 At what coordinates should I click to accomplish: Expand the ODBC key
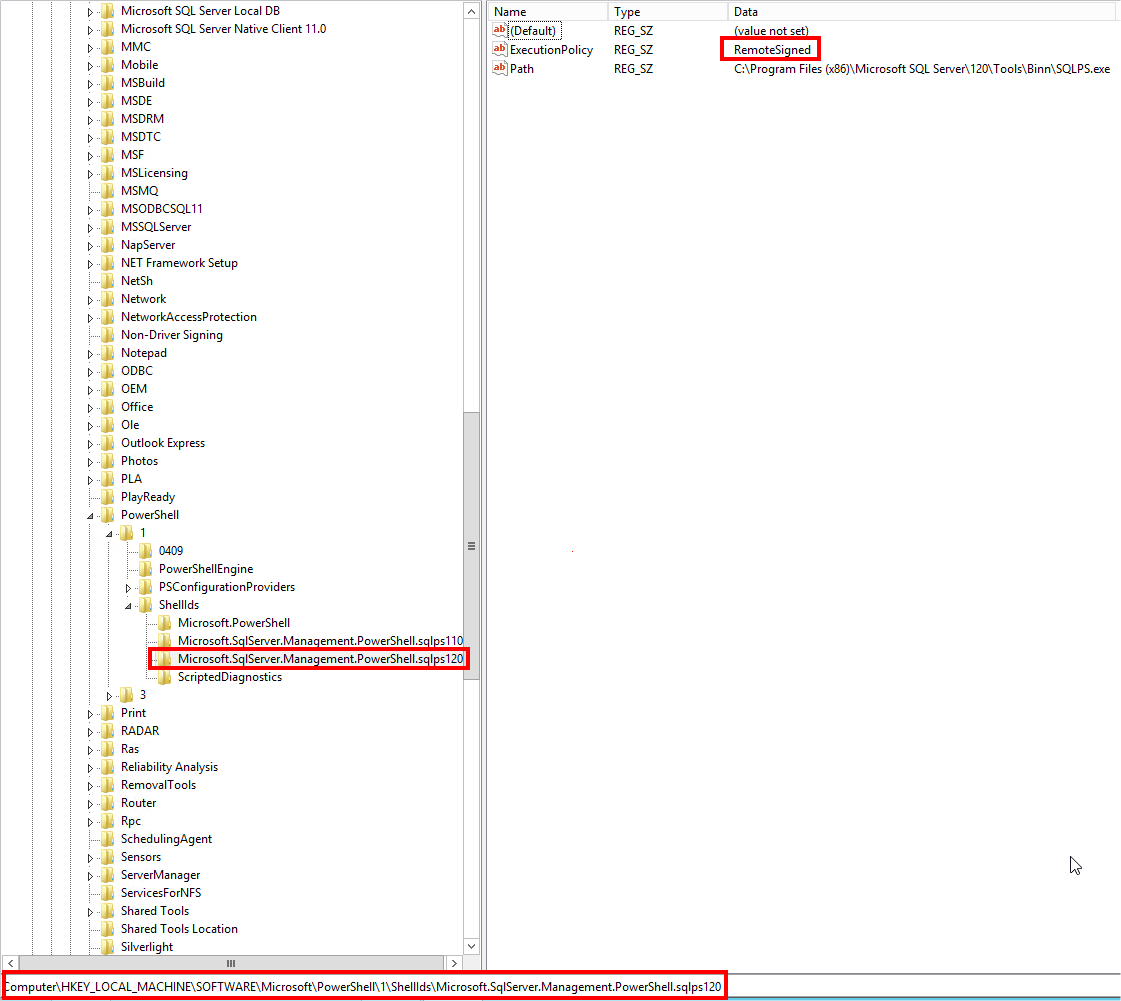pos(90,372)
